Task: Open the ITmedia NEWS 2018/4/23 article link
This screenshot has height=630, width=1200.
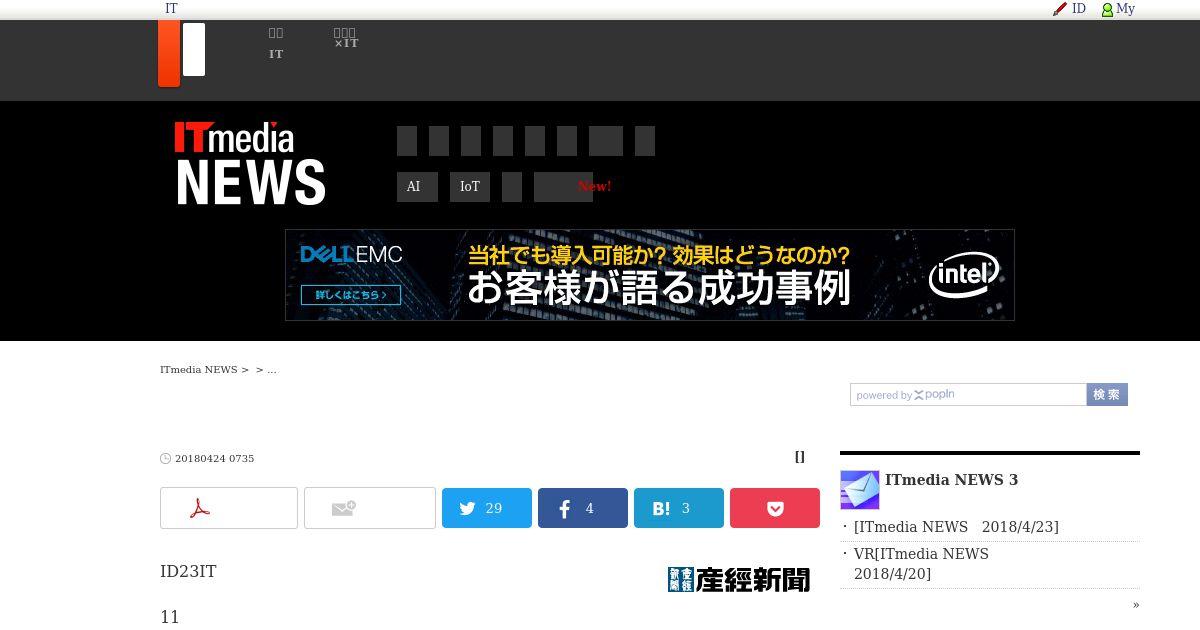Action: (x=956, y=527)
